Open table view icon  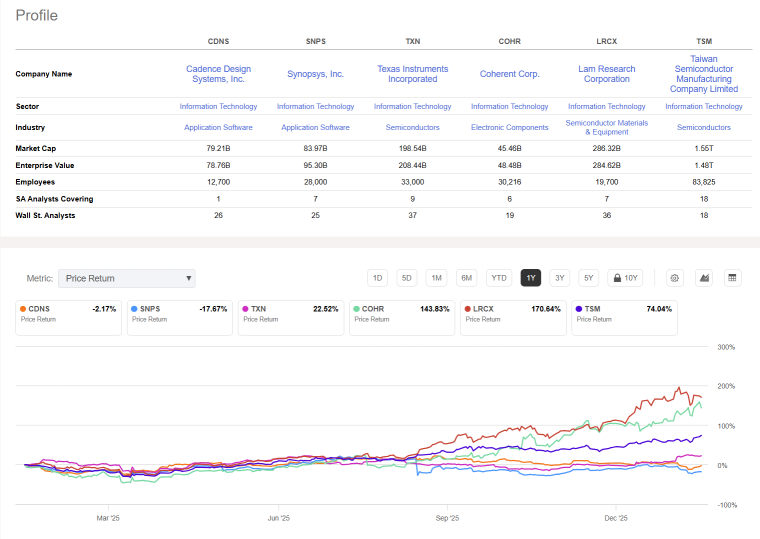click(732, 278)
